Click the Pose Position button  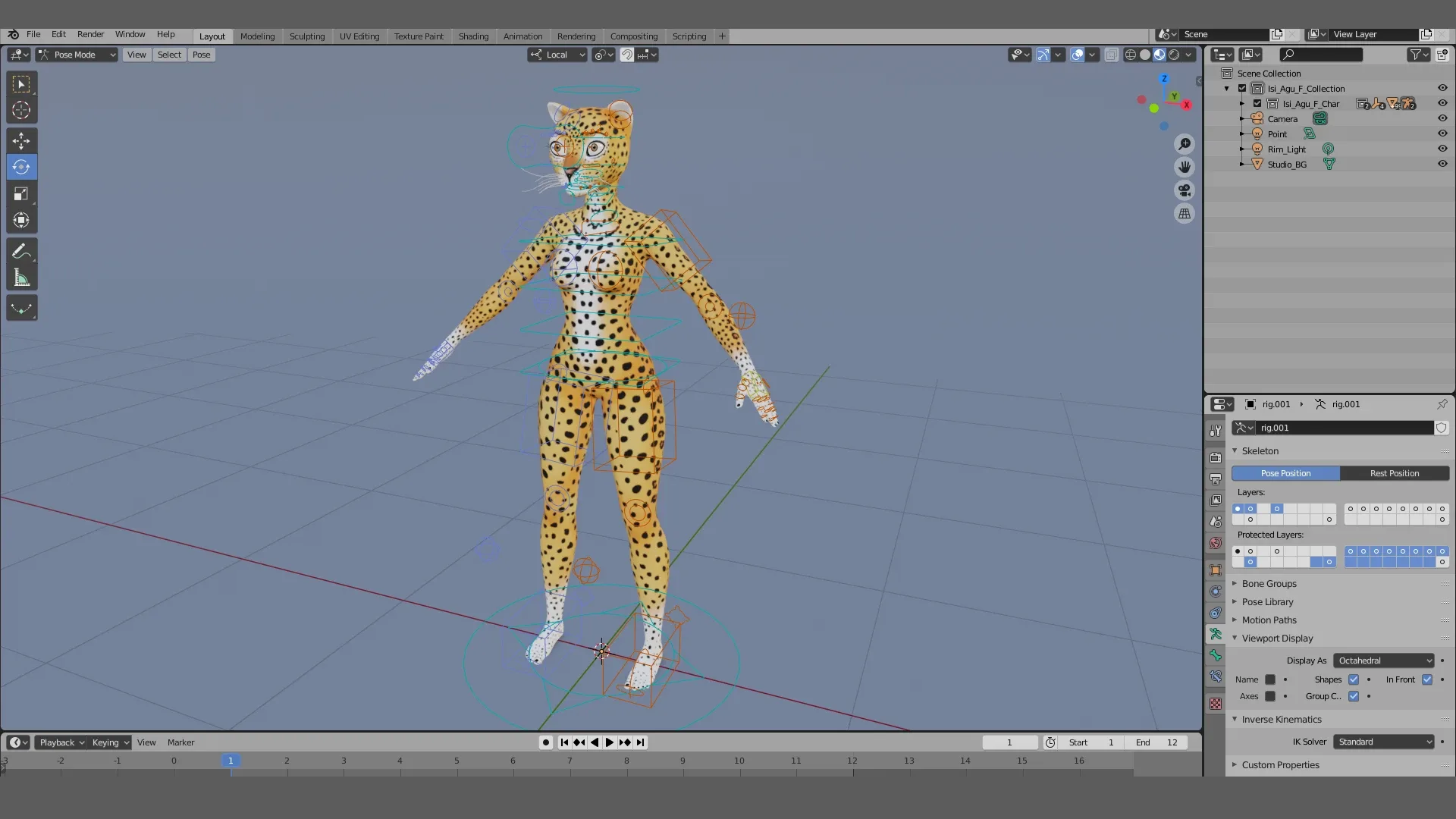click(x=1285, y=473)
